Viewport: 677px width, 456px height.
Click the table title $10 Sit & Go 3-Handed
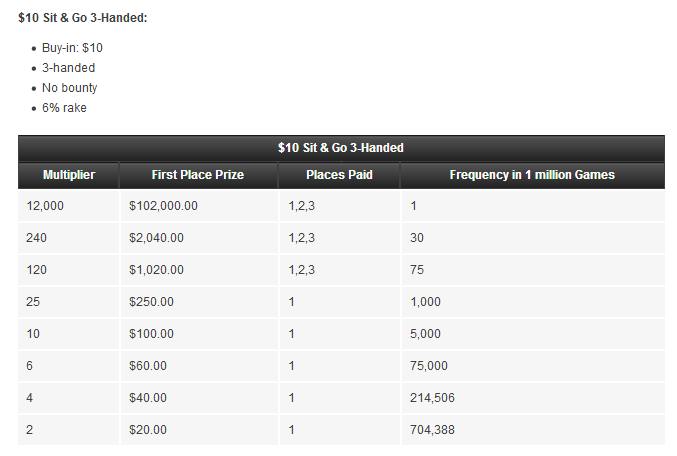pyautogui.click(x=341, y=148)
